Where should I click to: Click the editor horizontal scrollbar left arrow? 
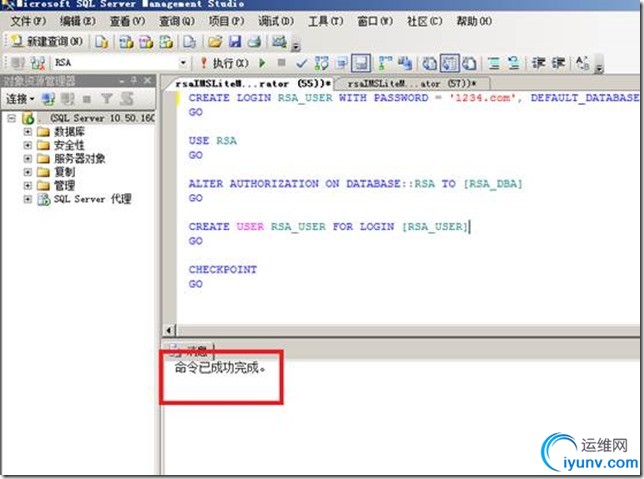pyautogui.click(x=169, y=330)
